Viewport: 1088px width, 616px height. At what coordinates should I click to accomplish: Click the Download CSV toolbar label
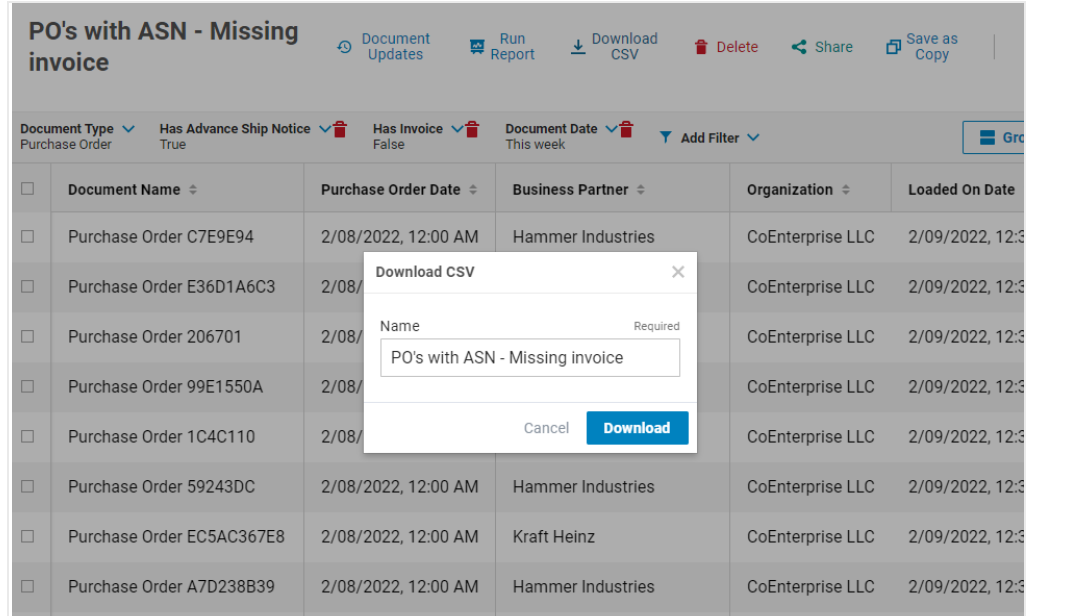click(x=624, y=46)
